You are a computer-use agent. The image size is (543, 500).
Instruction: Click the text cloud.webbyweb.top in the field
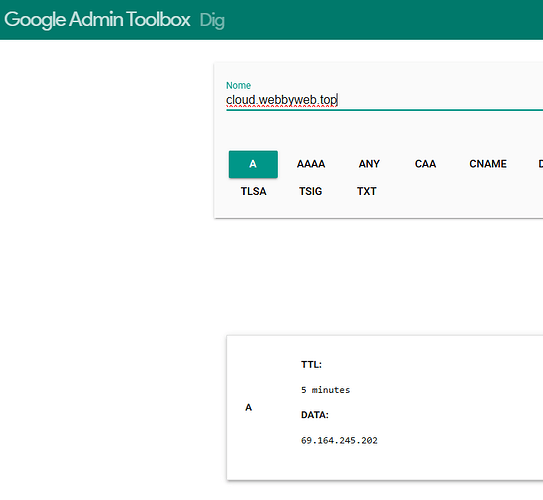(282, 100)
